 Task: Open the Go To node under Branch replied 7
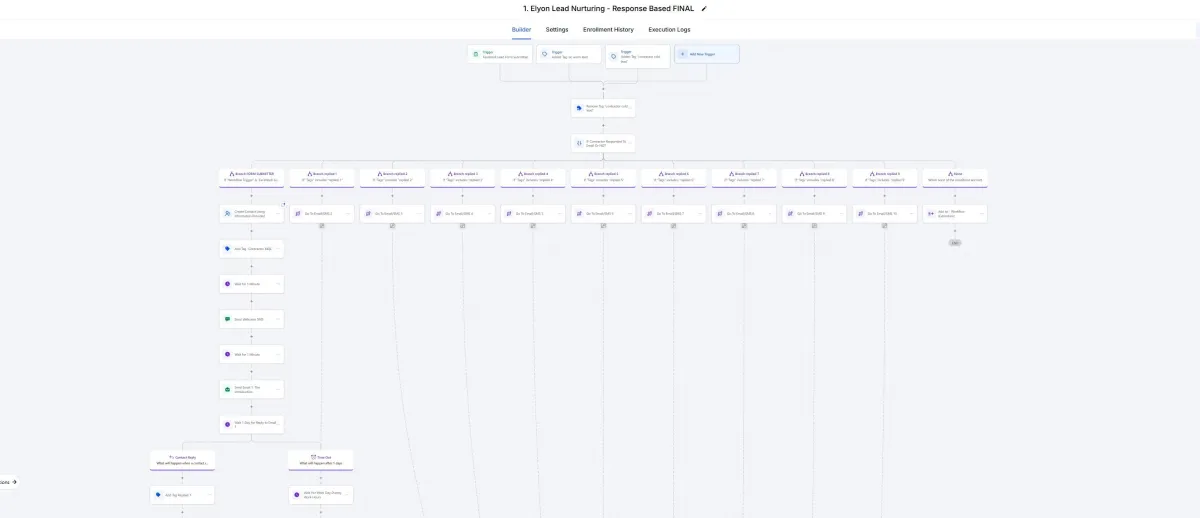(744, 213)
